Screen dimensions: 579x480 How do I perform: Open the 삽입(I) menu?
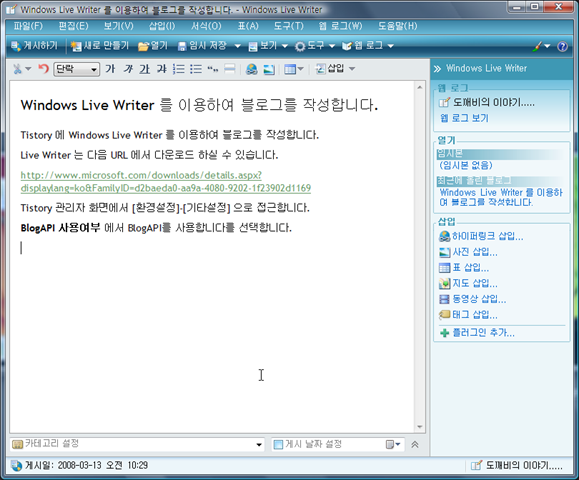pyautogui.click(x=162, y=26)
